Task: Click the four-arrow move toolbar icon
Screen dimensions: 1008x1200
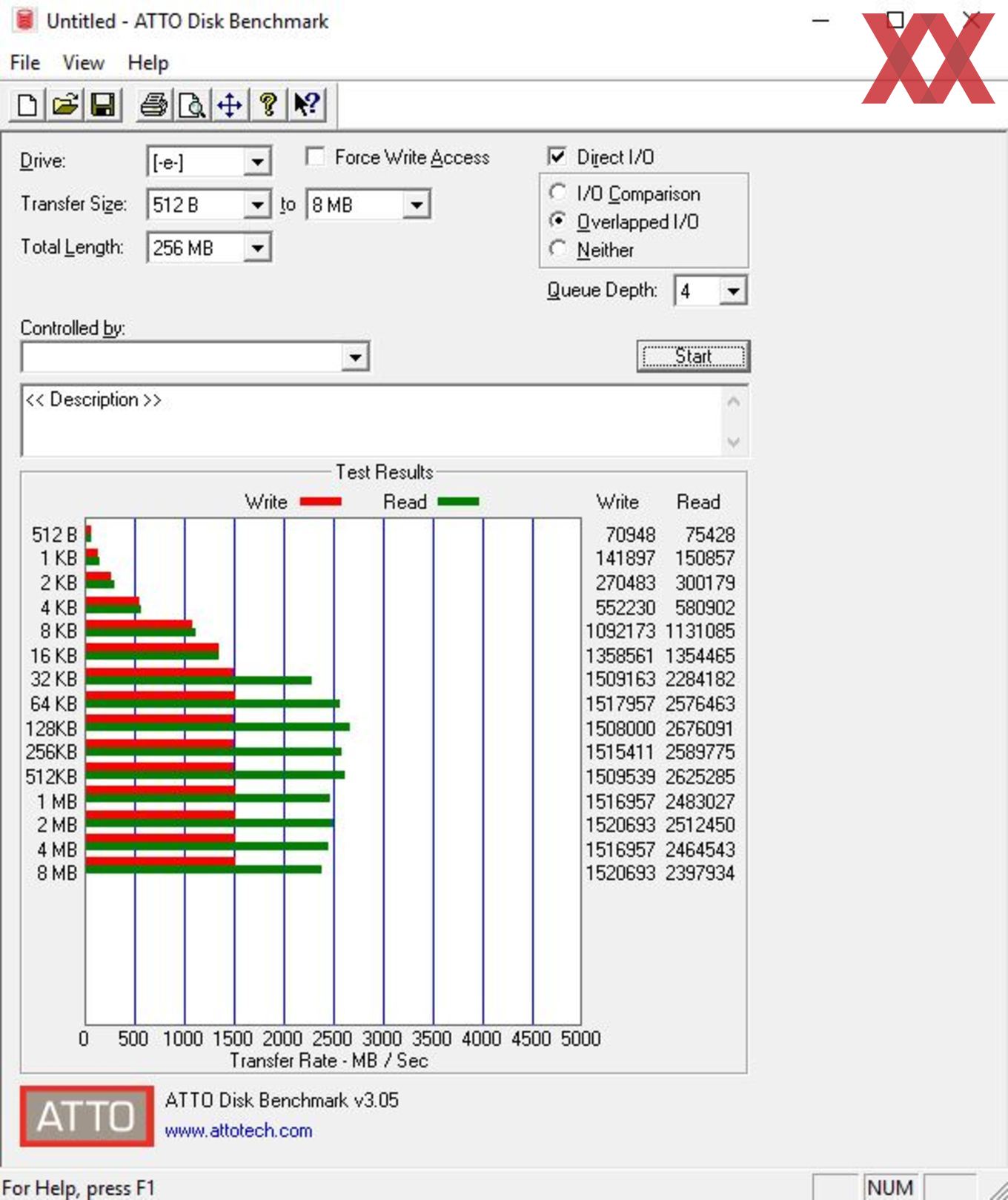Action: pos(230,105)
